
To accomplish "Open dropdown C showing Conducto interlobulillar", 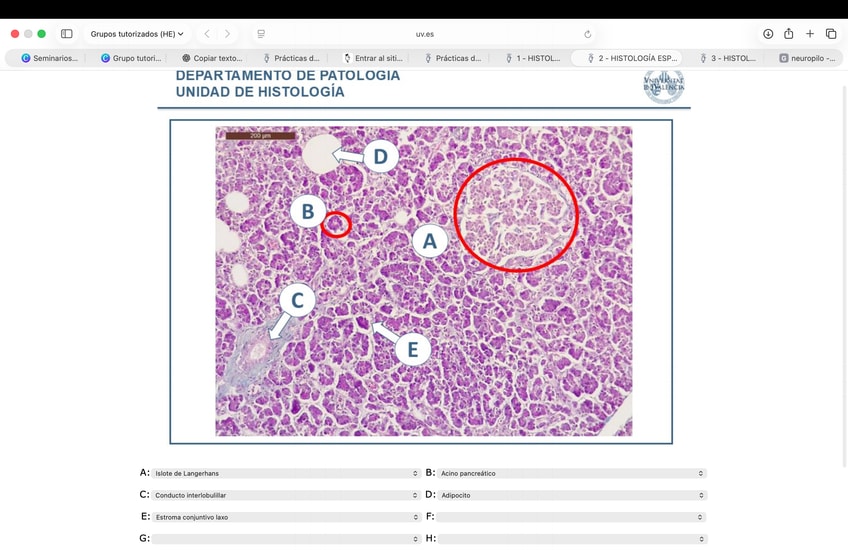I will 286,495.
